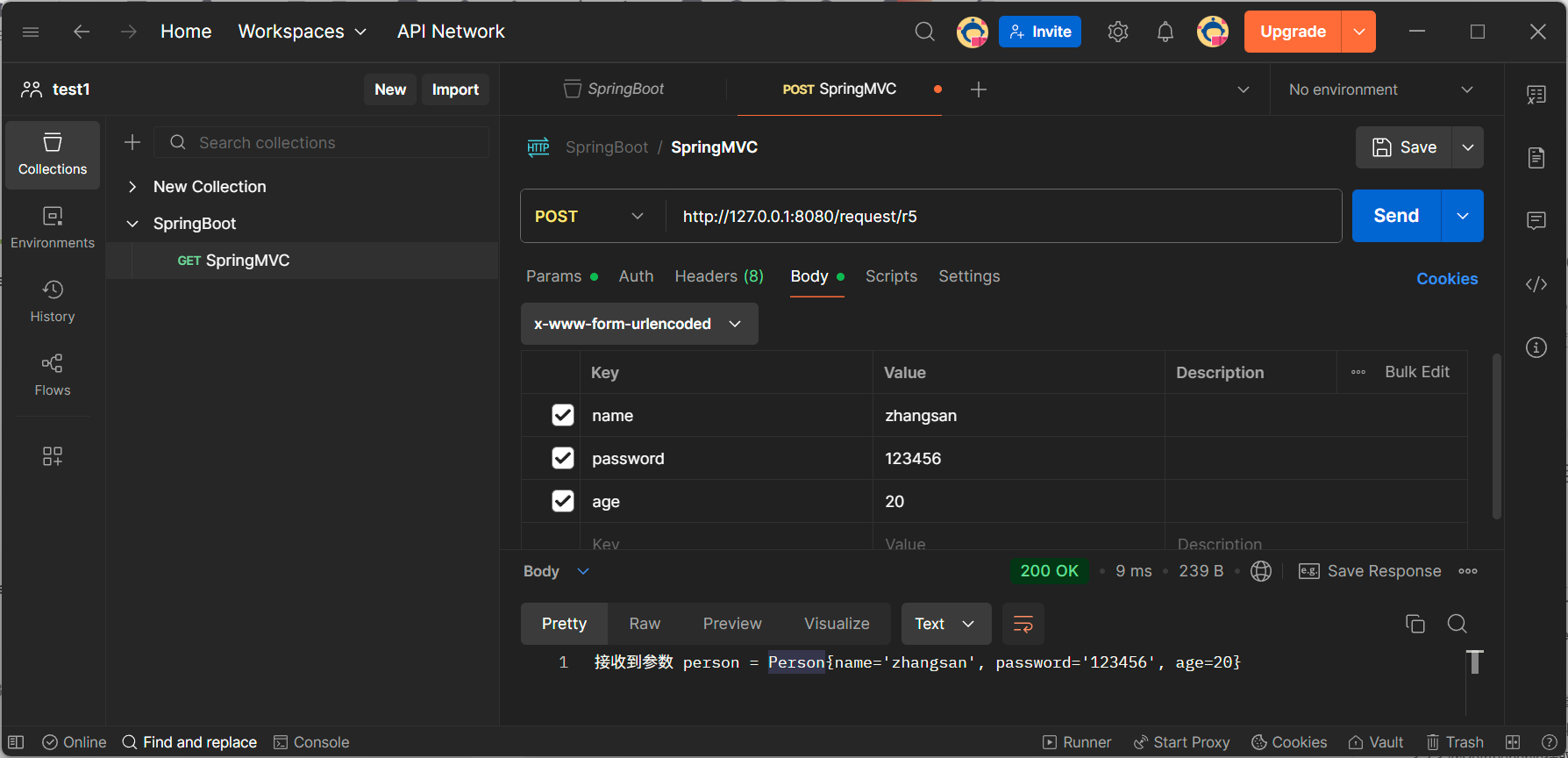Switch to the Settings tab

tap(969, 276)
